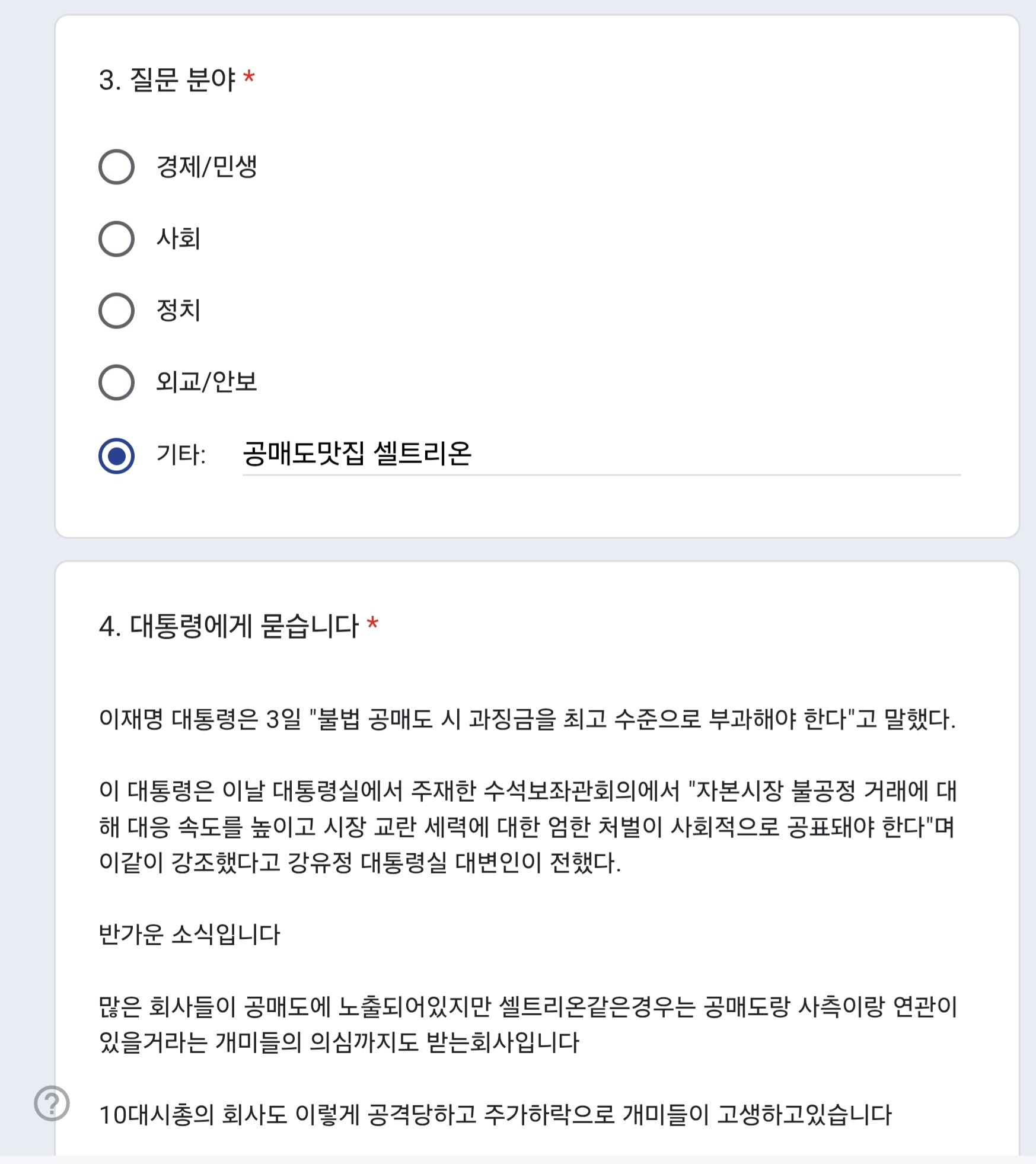This screenshot has width=1036, height=1164.
Task: Click the 경제/민생 option label text
Action: pos(206,167)
